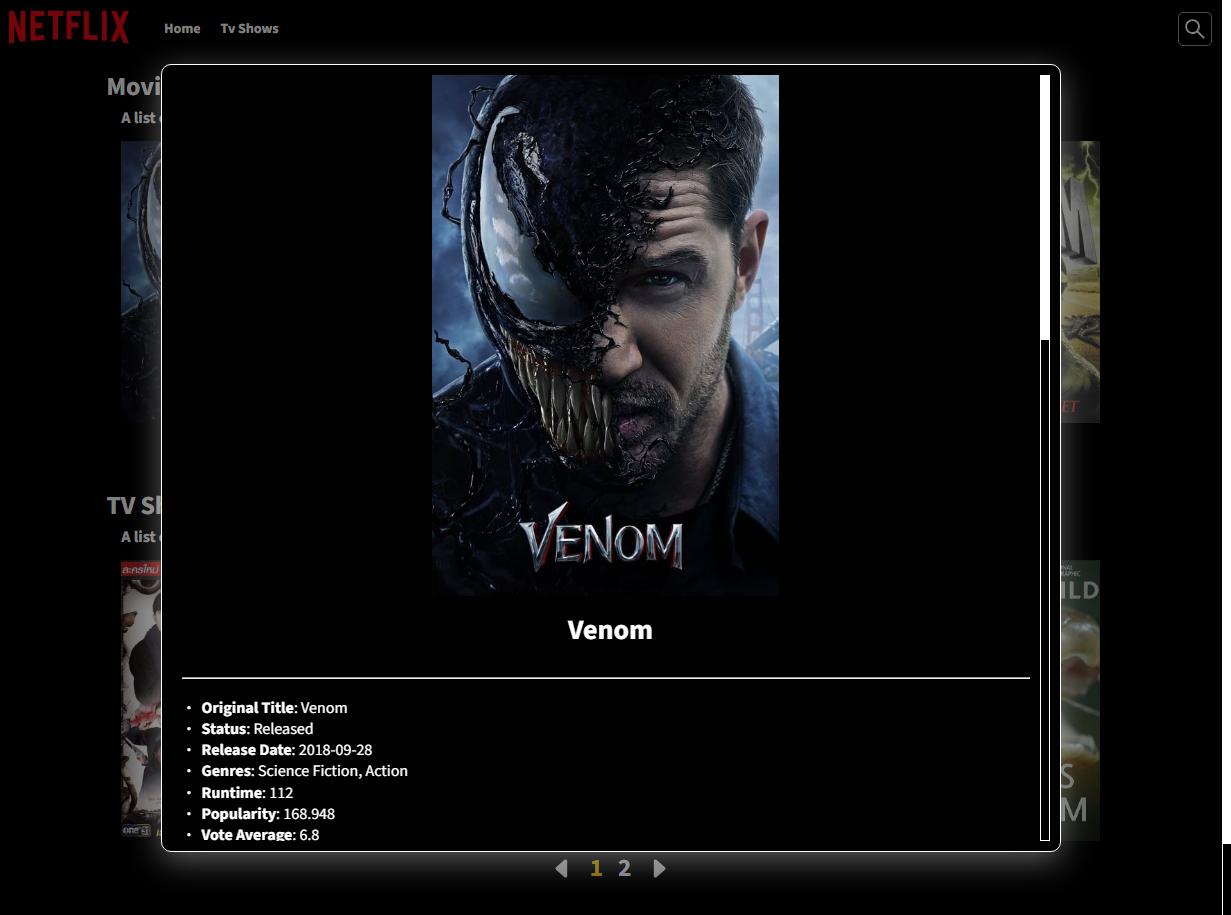The width and height of the screenshot is (1231, 915).
Task: Switch to Tv Shows section
Action: click(249, 28)
